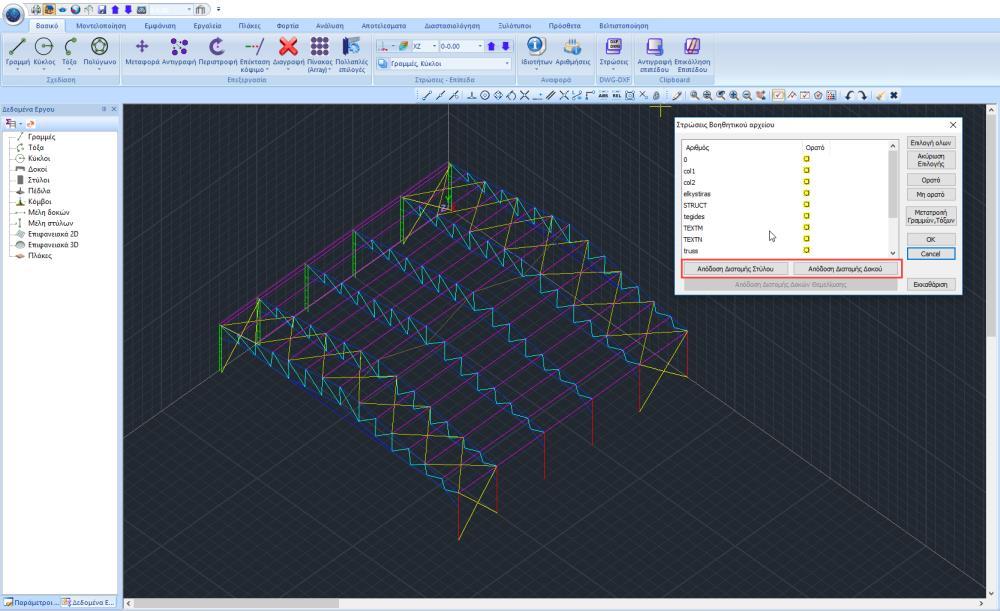Open the Αριθμήσεις numbering tool

(573, 52)
